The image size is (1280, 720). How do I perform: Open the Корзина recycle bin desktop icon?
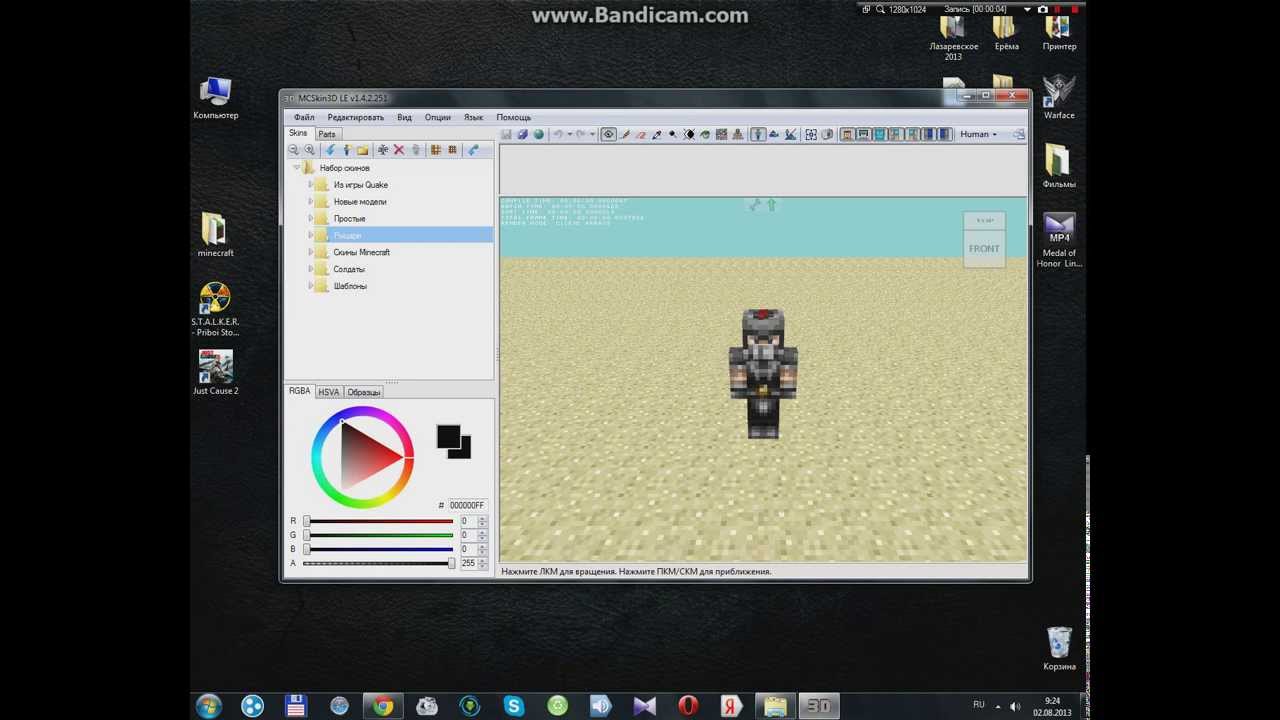point(1059,649)
